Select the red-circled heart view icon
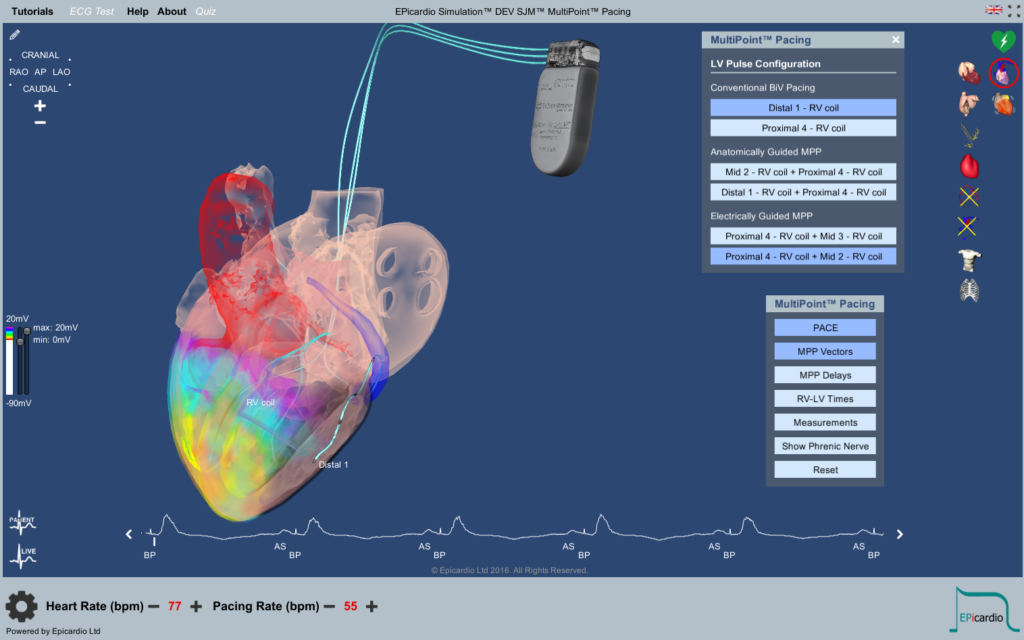The height and width of the screenshot is (640, 1024). 1003,73
